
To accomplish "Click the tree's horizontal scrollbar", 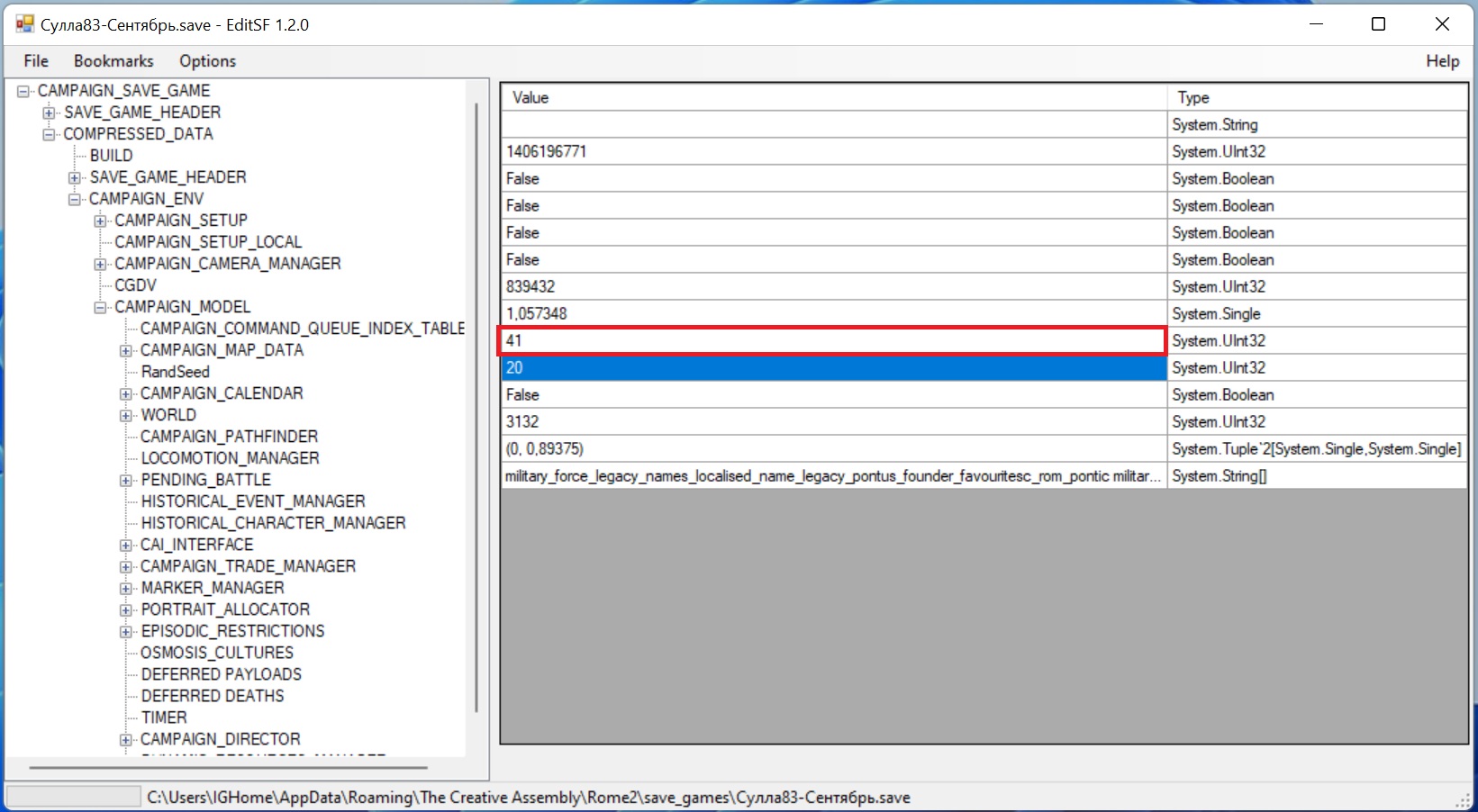I will point(228,768).
